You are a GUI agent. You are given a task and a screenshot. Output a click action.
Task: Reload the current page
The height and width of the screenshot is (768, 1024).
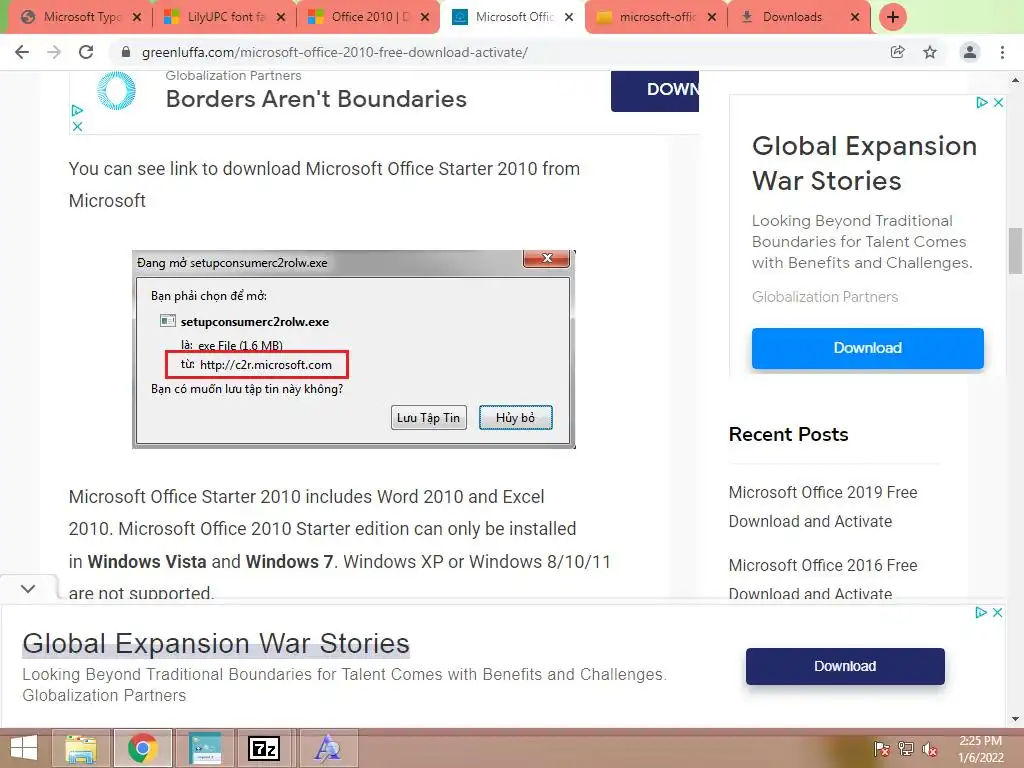(86, 52)
